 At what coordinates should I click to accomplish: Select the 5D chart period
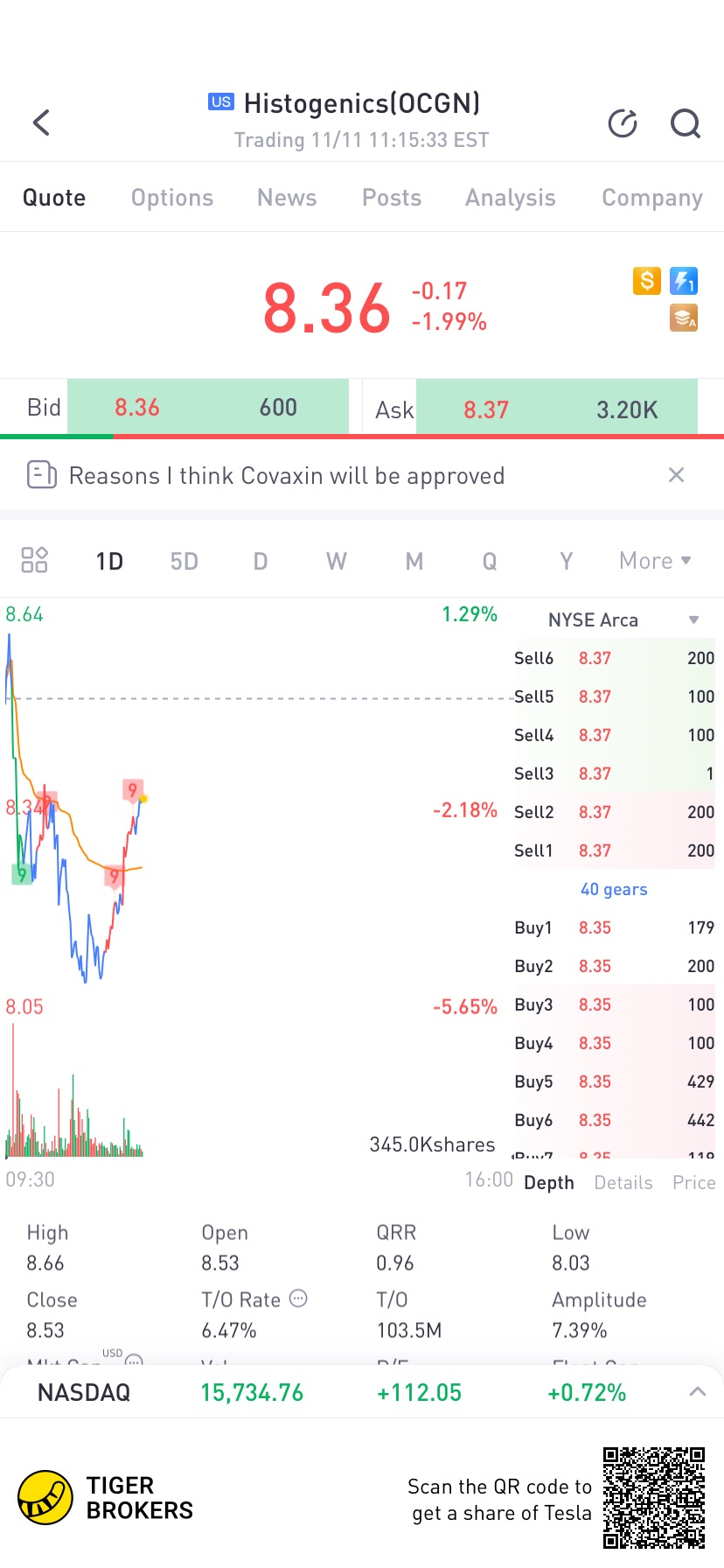184,561
